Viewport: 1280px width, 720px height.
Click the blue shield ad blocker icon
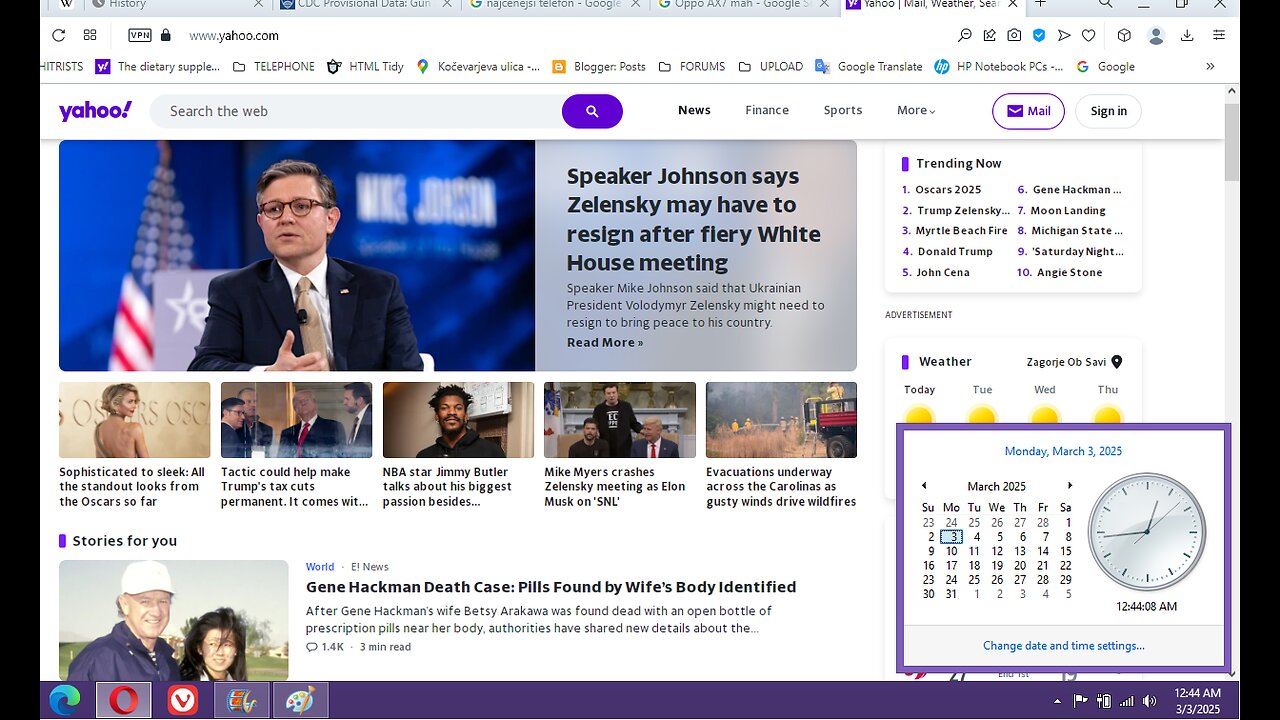[x=1039, y=35]
